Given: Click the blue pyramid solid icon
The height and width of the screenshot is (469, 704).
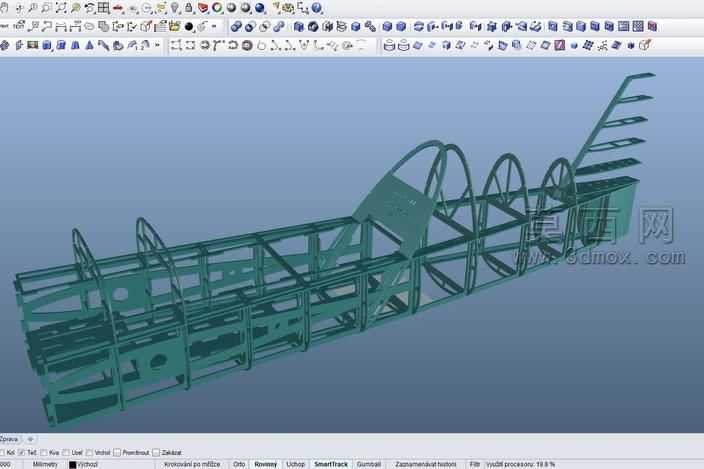Looking at the screenshot, I should pyautogui.click(x=89, y=45).
